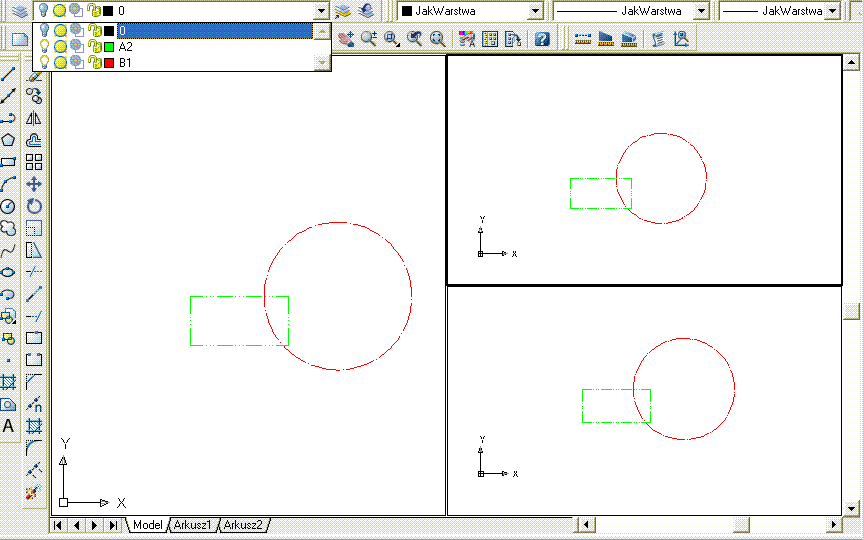Open the DesignCenter icon
Screen dimensions: 864x540
[x=489, y=39]
